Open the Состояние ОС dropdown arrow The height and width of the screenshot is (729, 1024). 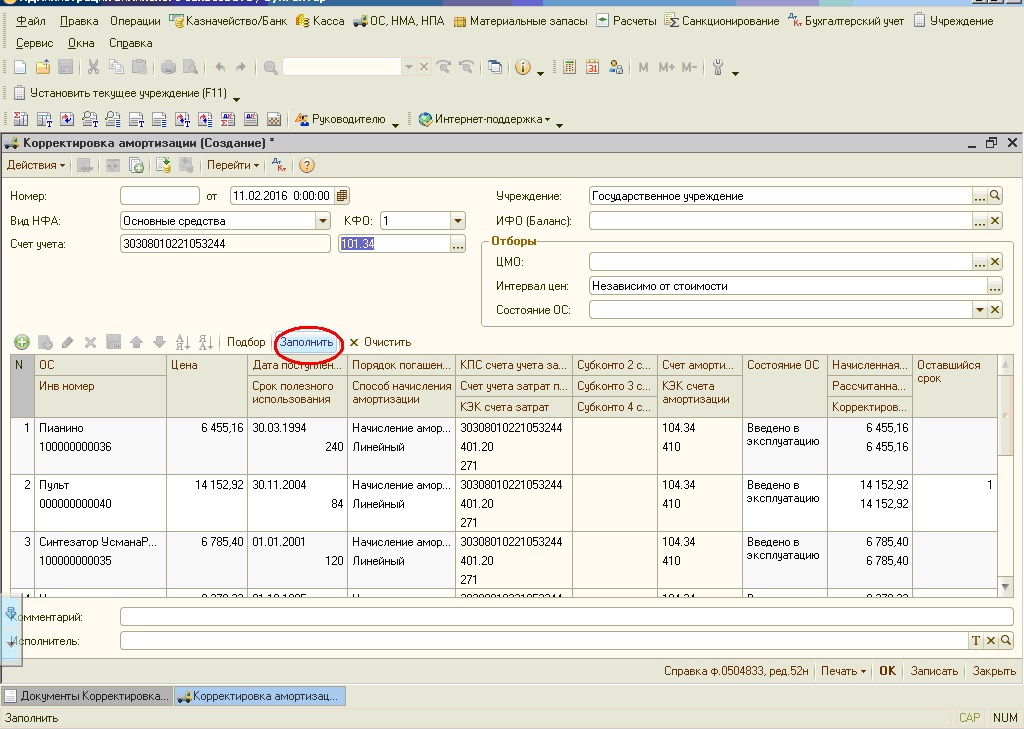coord(980,310)
